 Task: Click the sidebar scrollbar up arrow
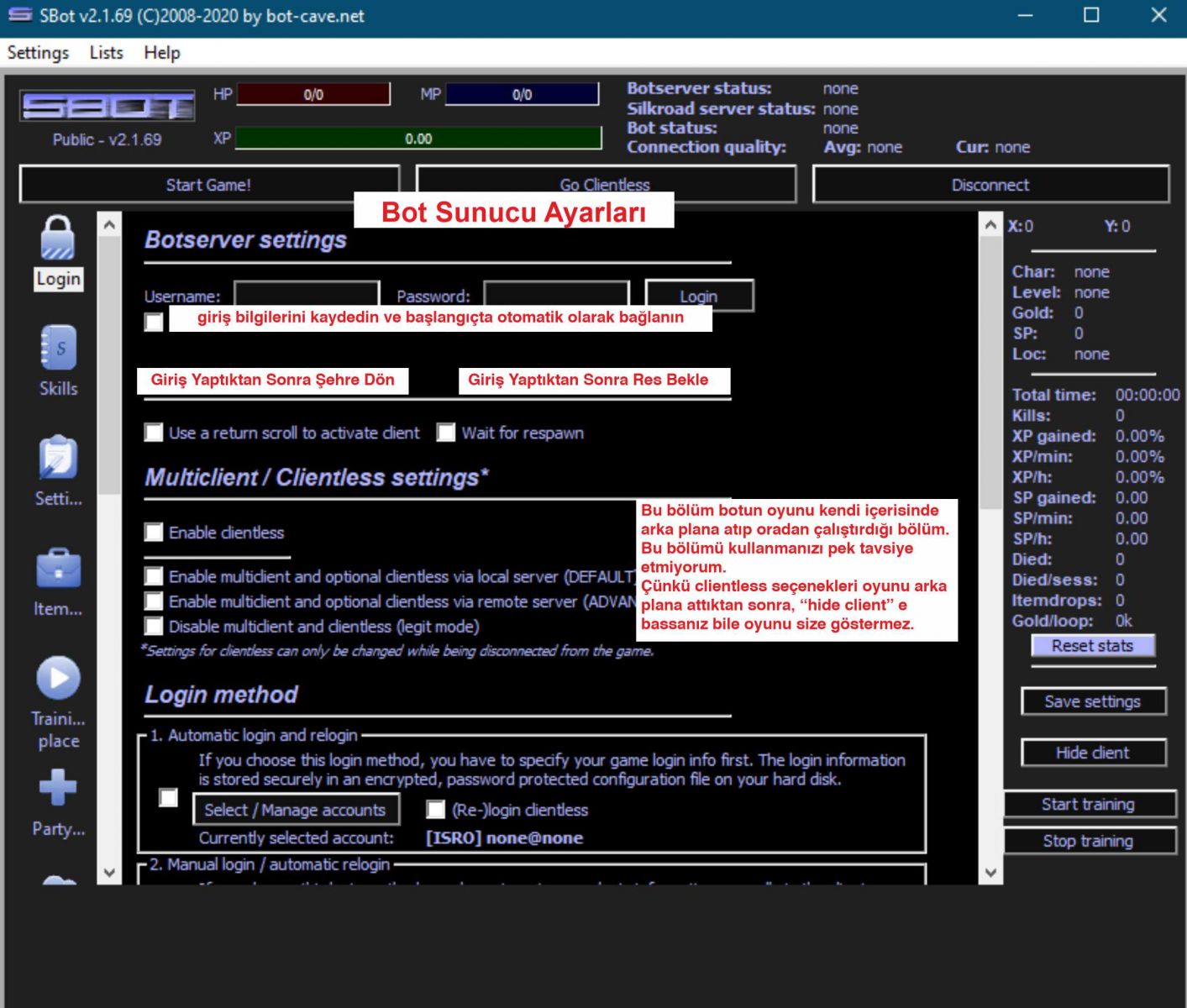coord(109,225)
